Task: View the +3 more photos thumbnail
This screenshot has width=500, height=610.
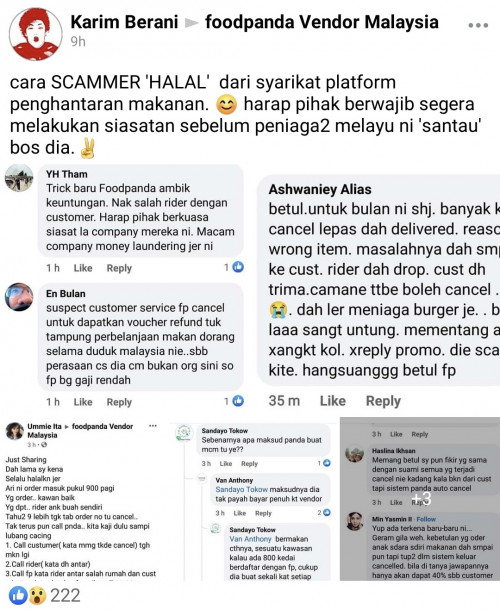Action: (420, 499)
